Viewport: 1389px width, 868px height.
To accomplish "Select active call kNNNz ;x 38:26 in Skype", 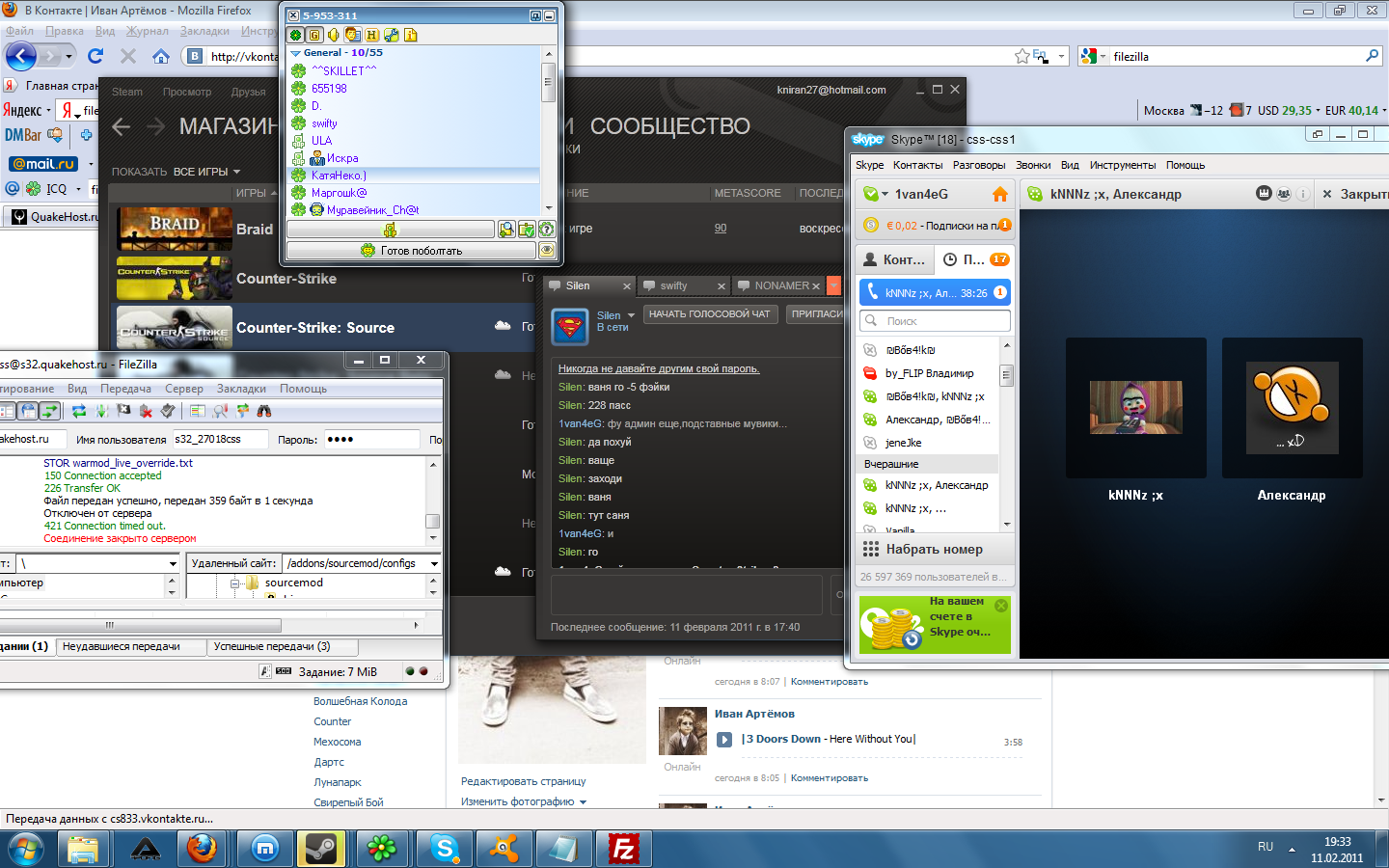I will [x=935, y=292].
